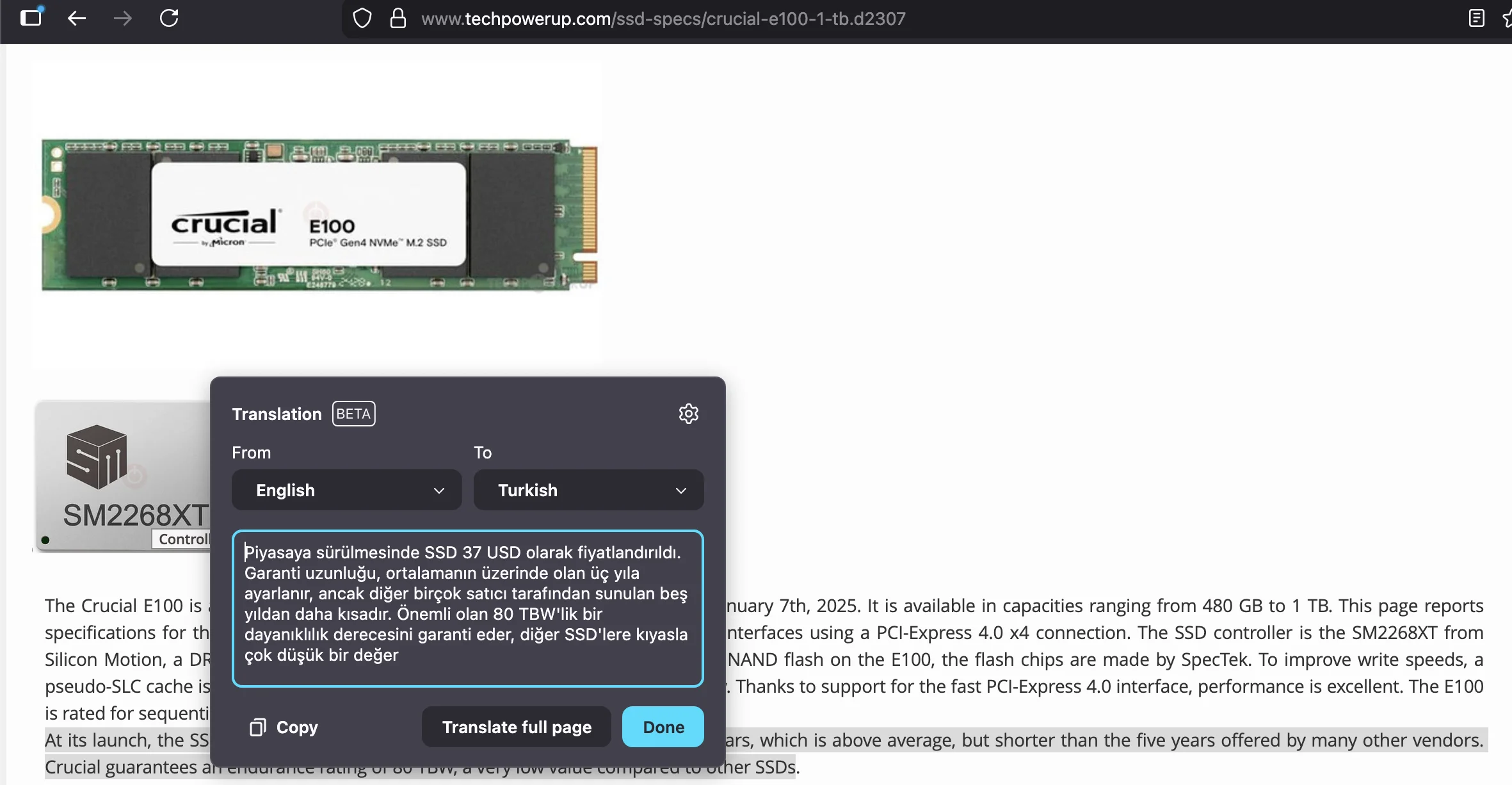Open Reader View for the article

point(1477,18)
